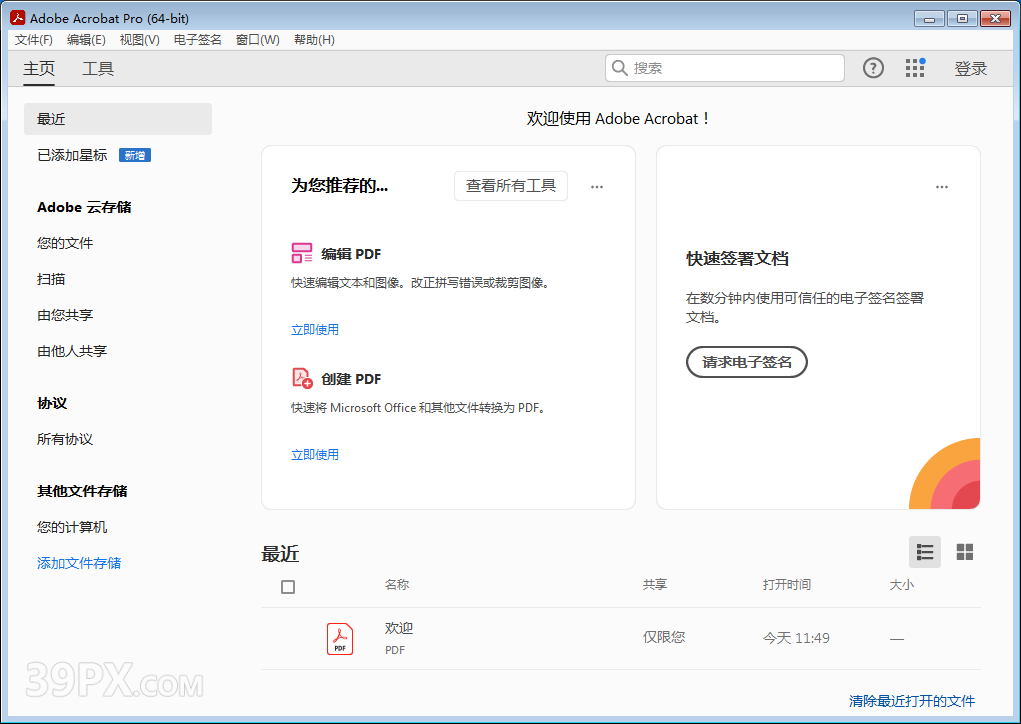Screen dimensions: 1021x724
Task: Switch to the 主页 tab
Action: (x=39, y=68)
